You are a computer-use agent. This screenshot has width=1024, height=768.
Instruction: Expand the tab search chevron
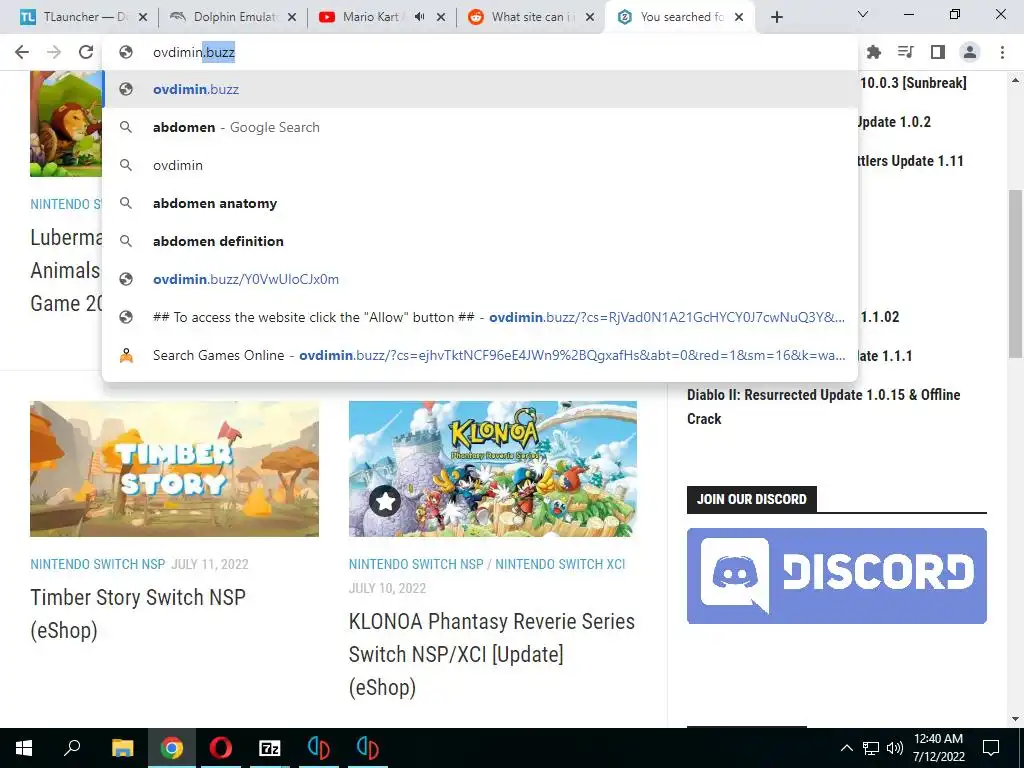tap(863, 14)
